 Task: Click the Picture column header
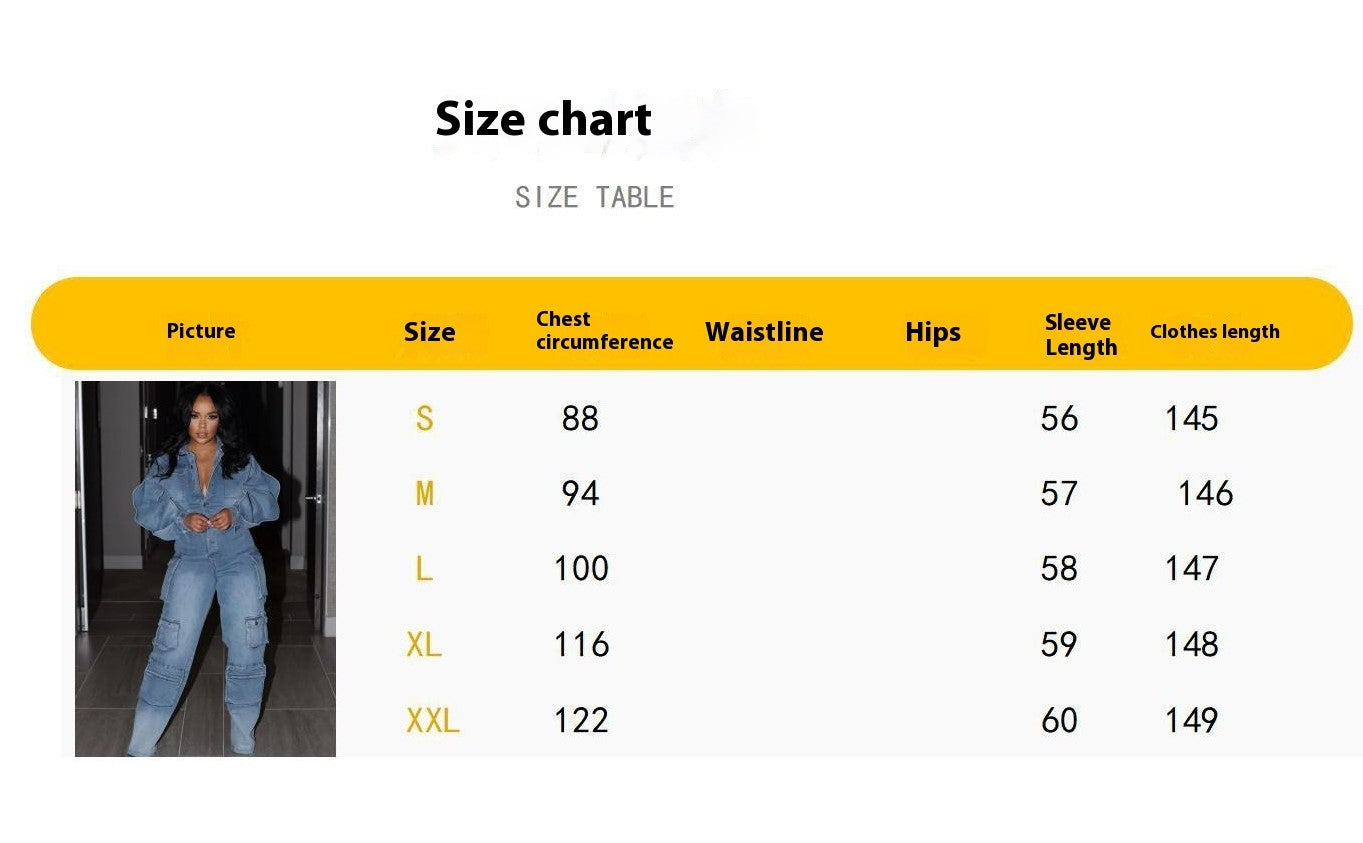201,331
